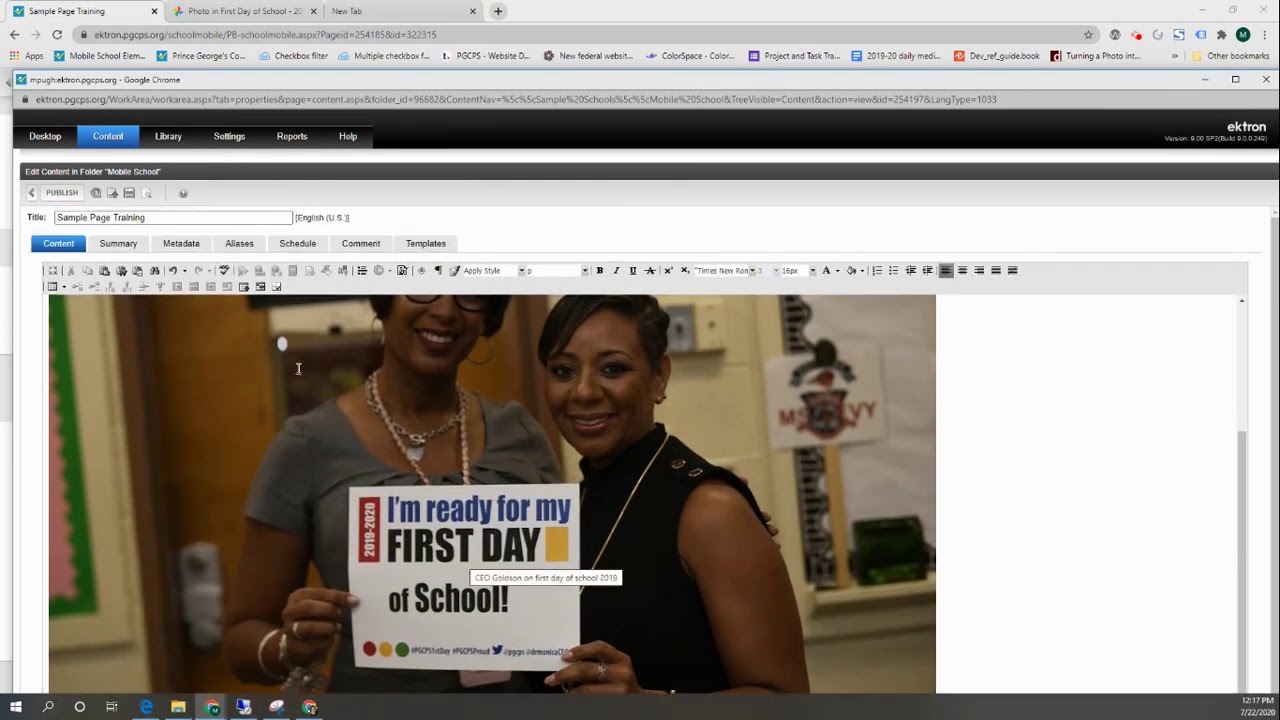This screenshot has height=720, width=1280.
Task: Open the Metadata tab
Action: 181,243
